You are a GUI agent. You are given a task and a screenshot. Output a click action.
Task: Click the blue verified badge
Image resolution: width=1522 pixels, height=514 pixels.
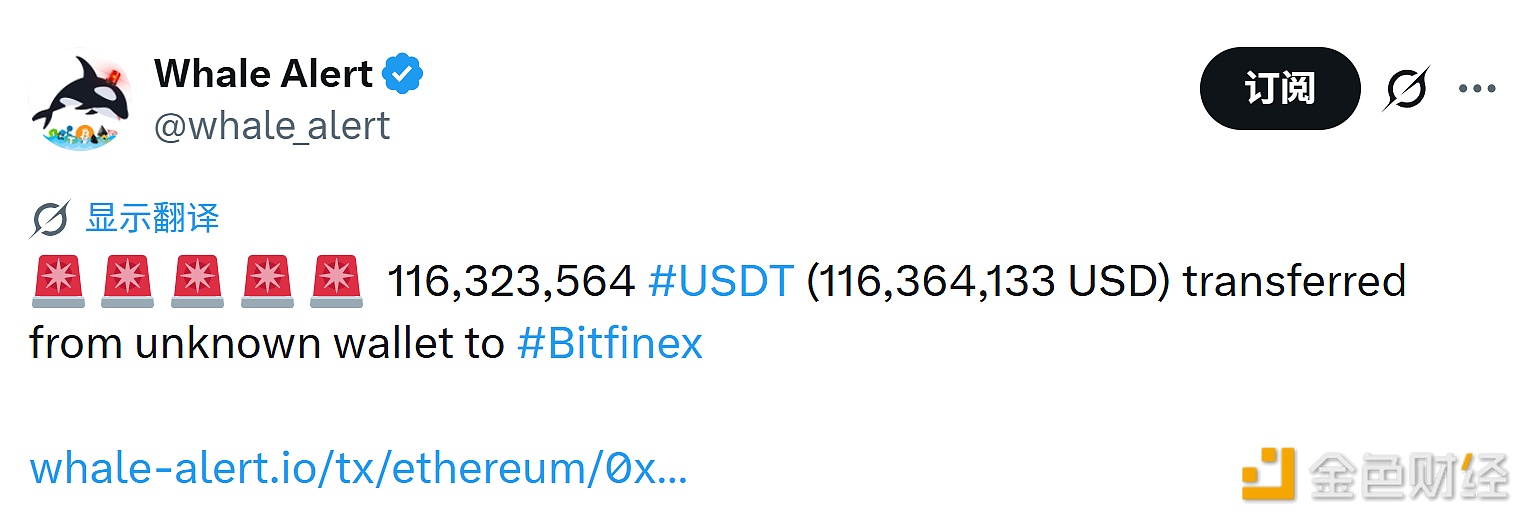[404, 75]
